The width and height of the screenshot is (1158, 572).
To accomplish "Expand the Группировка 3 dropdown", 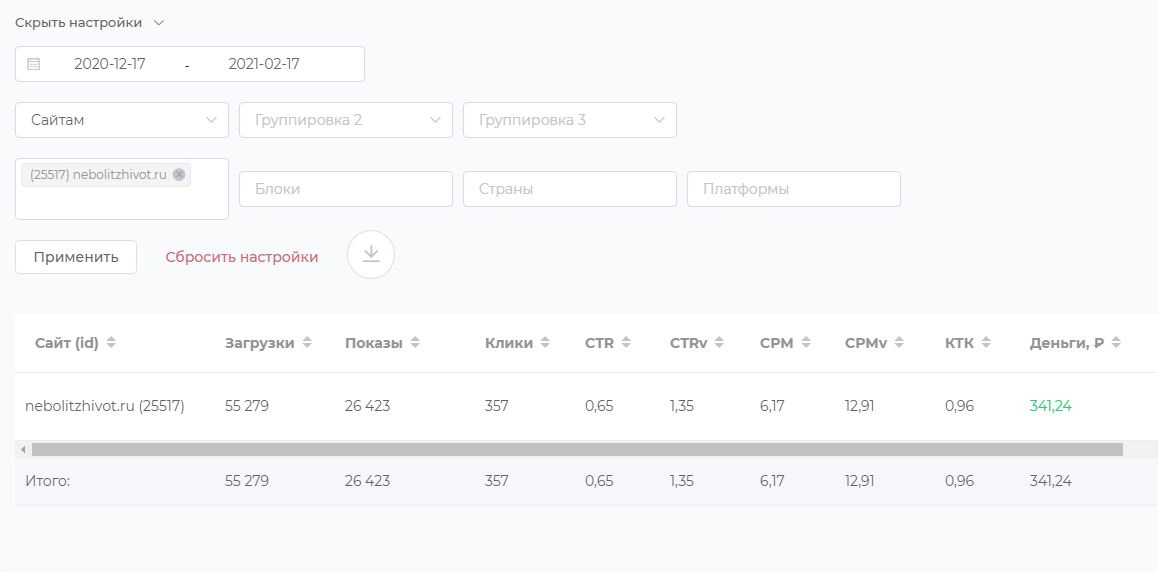I will 570,120.
